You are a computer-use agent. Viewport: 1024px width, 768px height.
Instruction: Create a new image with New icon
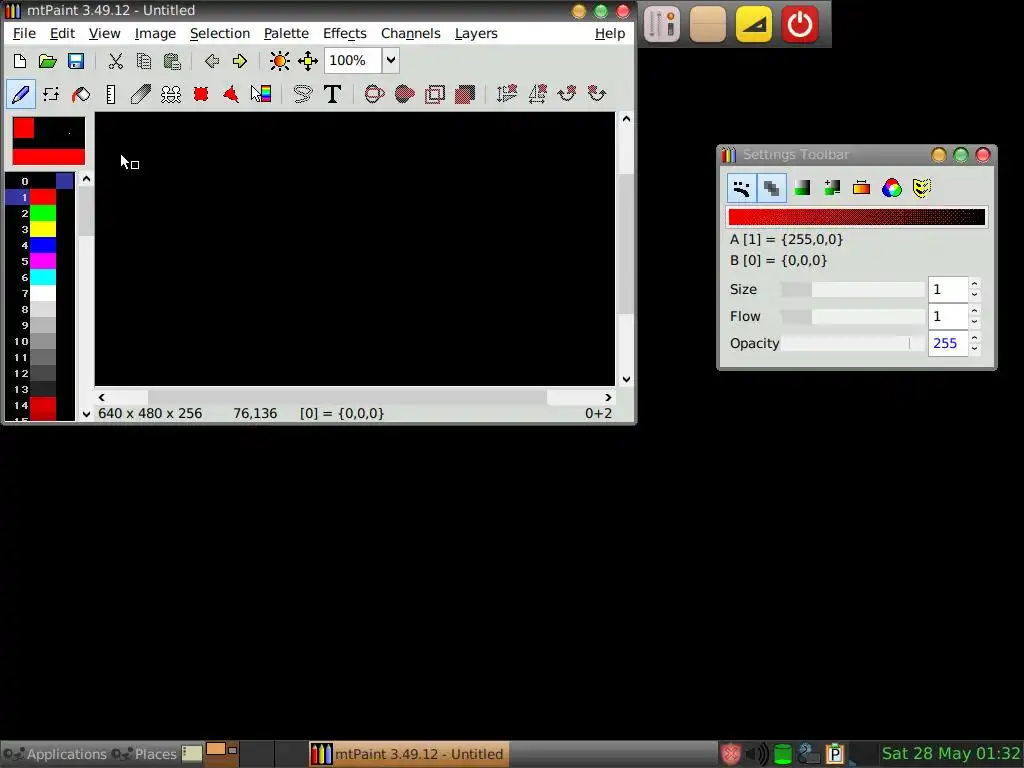(x=20, y=61)
